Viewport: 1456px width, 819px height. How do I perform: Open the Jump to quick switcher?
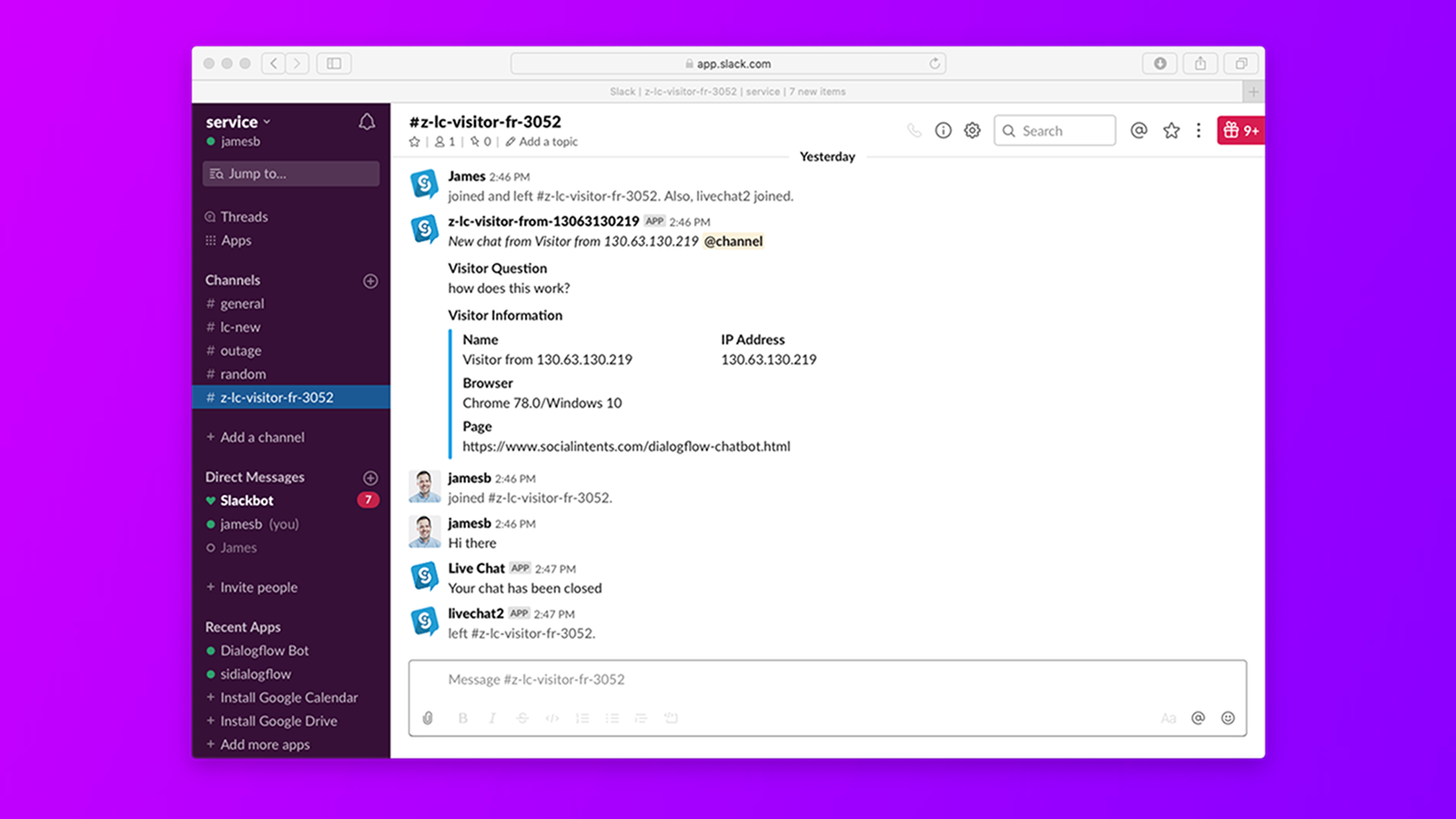coord(291,174)
